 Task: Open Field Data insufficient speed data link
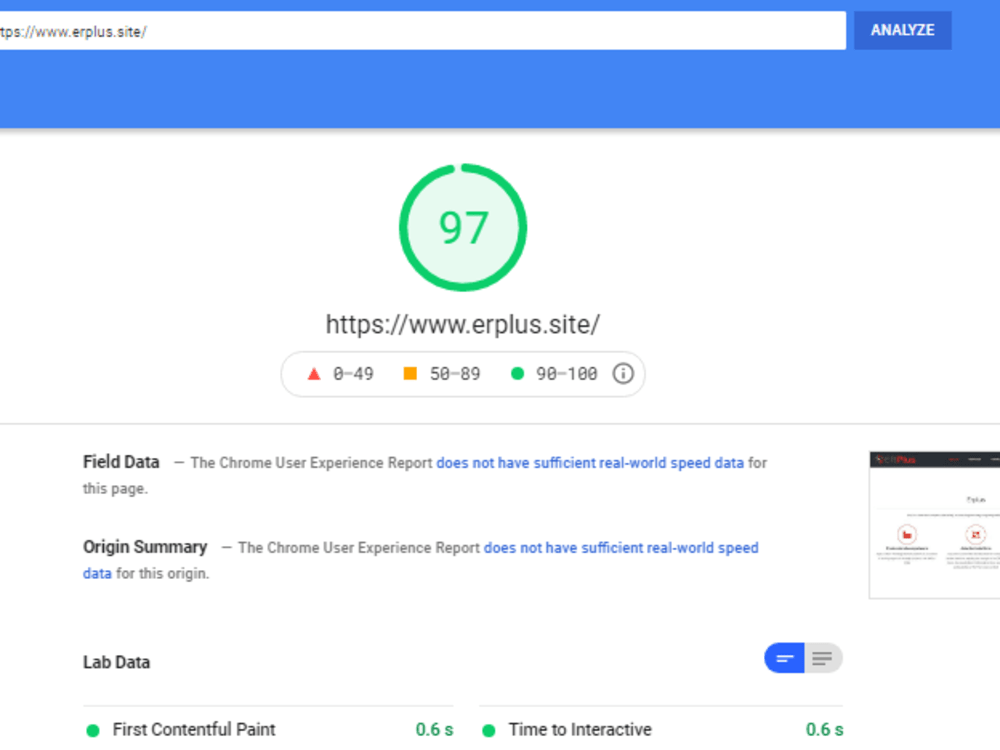(590, 462)
